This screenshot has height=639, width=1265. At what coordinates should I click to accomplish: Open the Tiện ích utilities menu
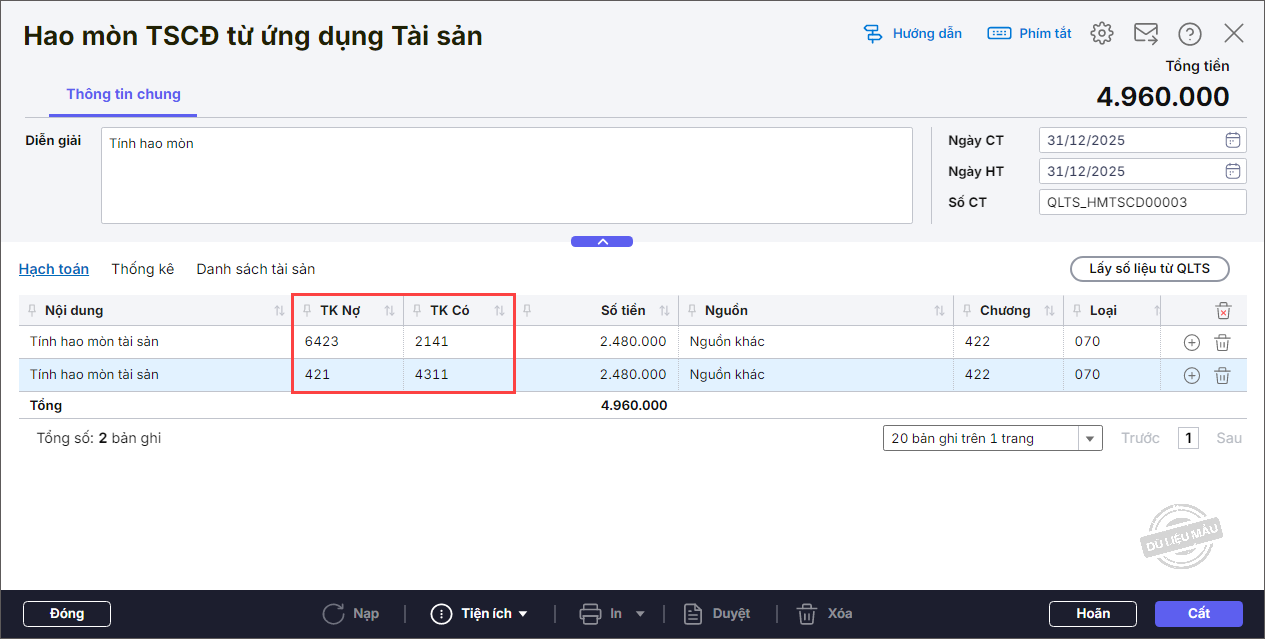click(479, 613)
